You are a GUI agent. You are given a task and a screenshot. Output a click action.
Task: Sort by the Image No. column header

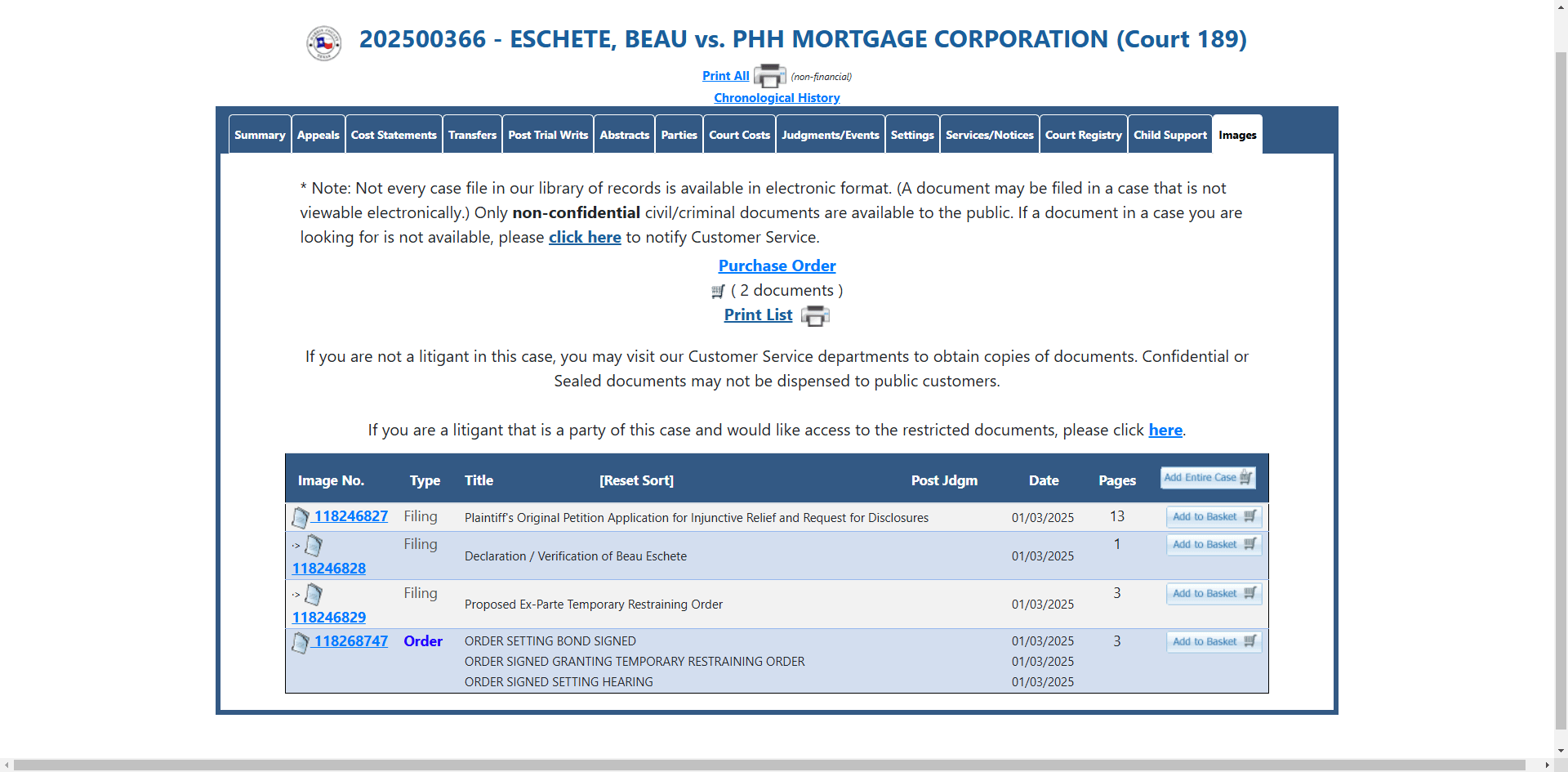pos(331,480)
